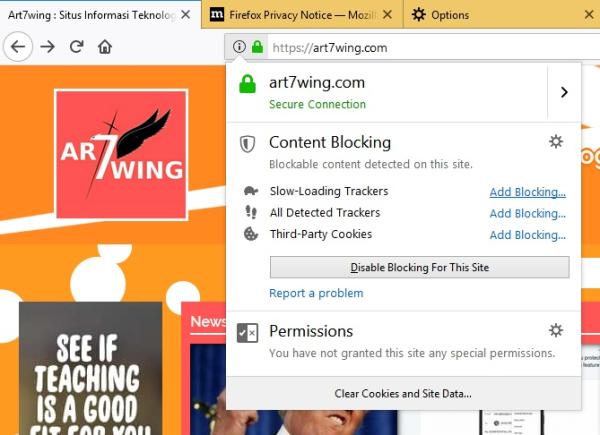The image size is (600, 435).
Task: Reload the current page
Action: 76,47
